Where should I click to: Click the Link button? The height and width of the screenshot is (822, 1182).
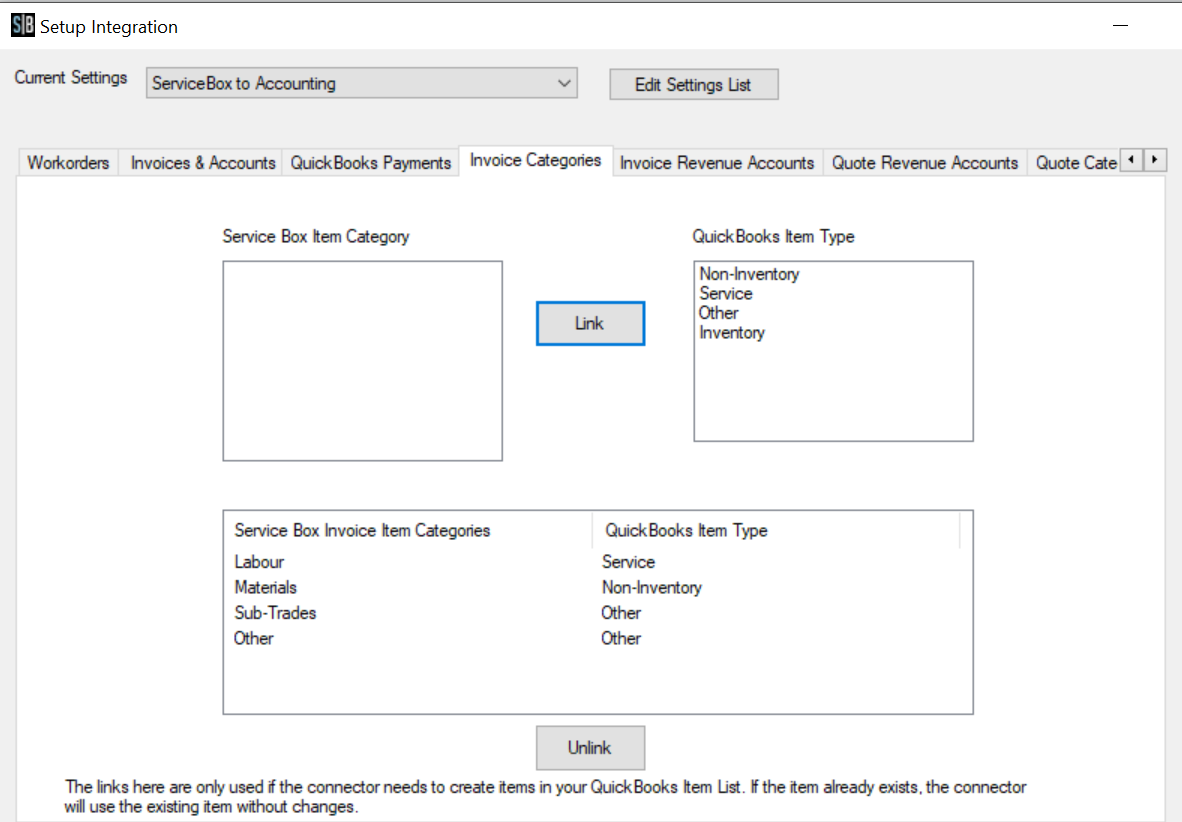(x=590, y=324)
